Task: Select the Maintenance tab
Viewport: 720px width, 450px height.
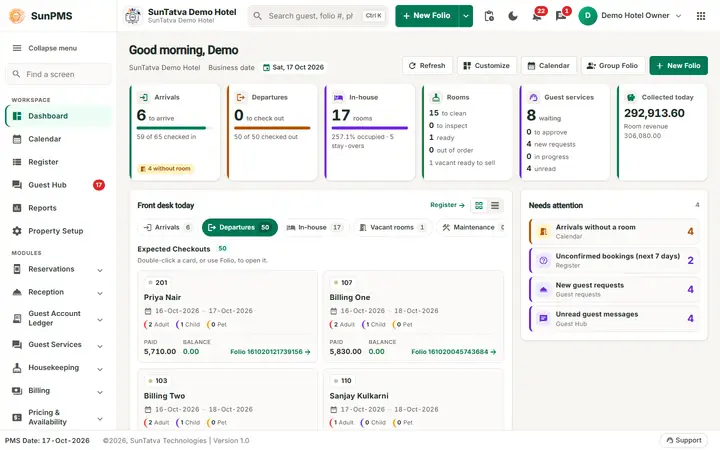Action: pyautogui.click(x=470, y=227)
